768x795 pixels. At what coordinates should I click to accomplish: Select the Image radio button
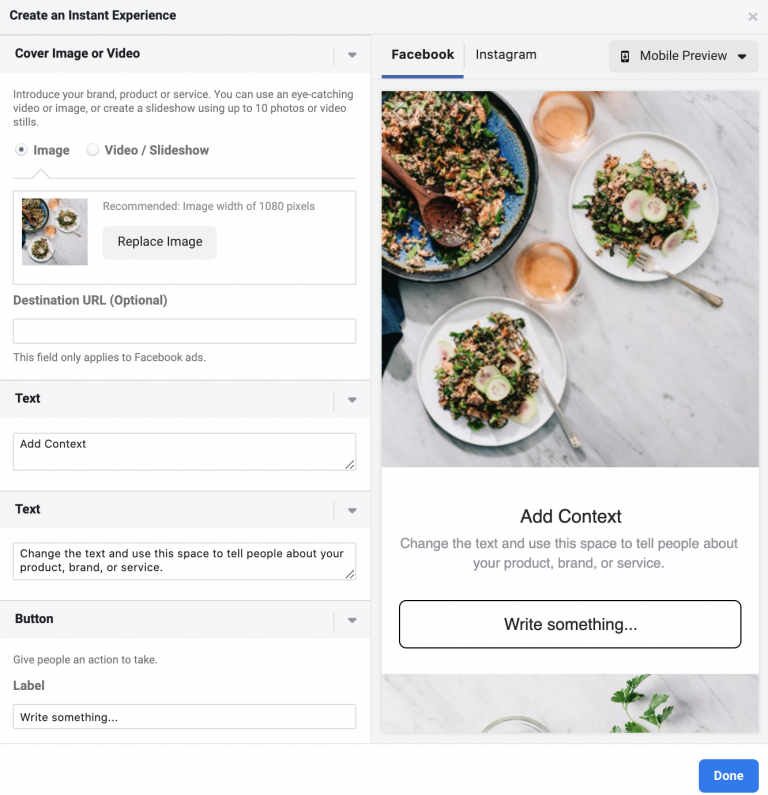point(21,150)
